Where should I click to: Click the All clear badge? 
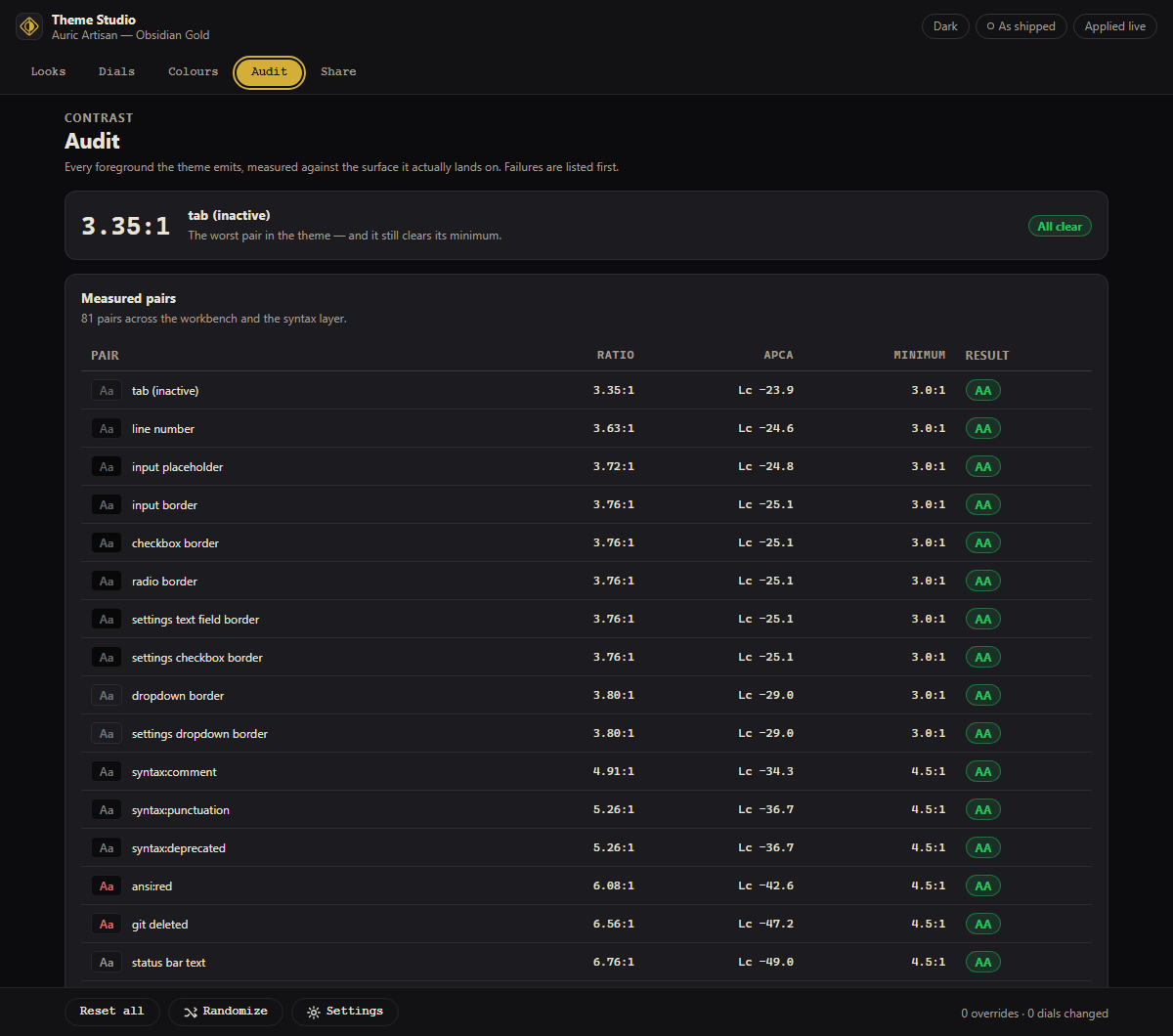pyautogui.click(x=1060, y=226)
